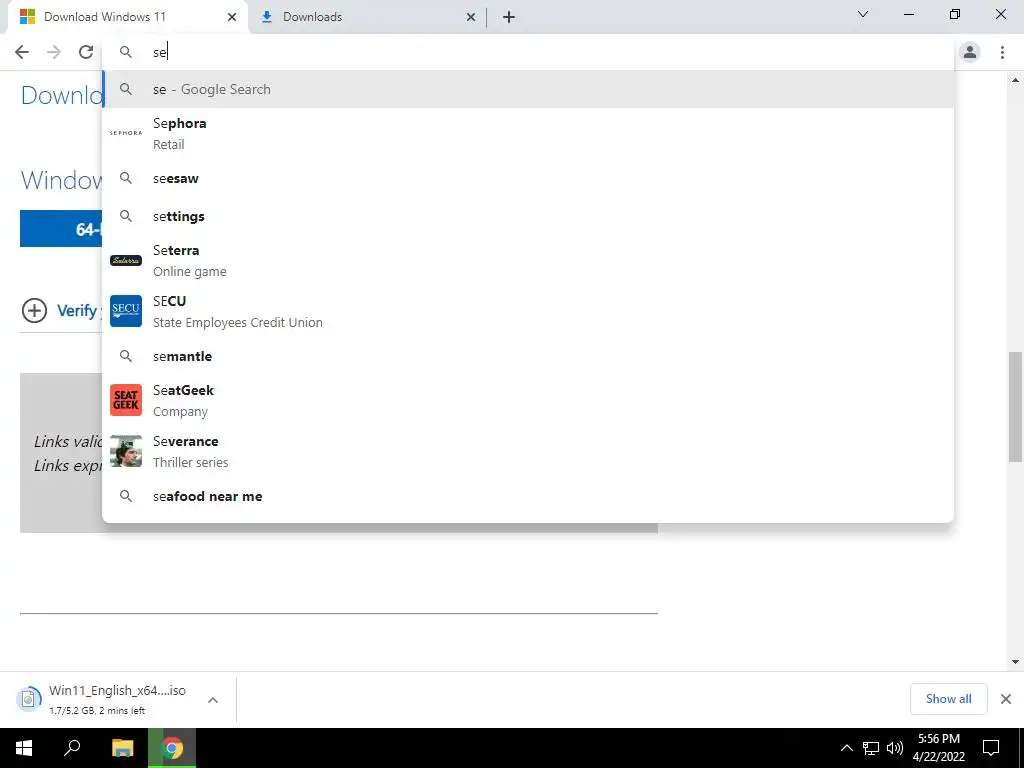
Task: Choose the Sephora suggestion
Action: click(x=528, y=133)
